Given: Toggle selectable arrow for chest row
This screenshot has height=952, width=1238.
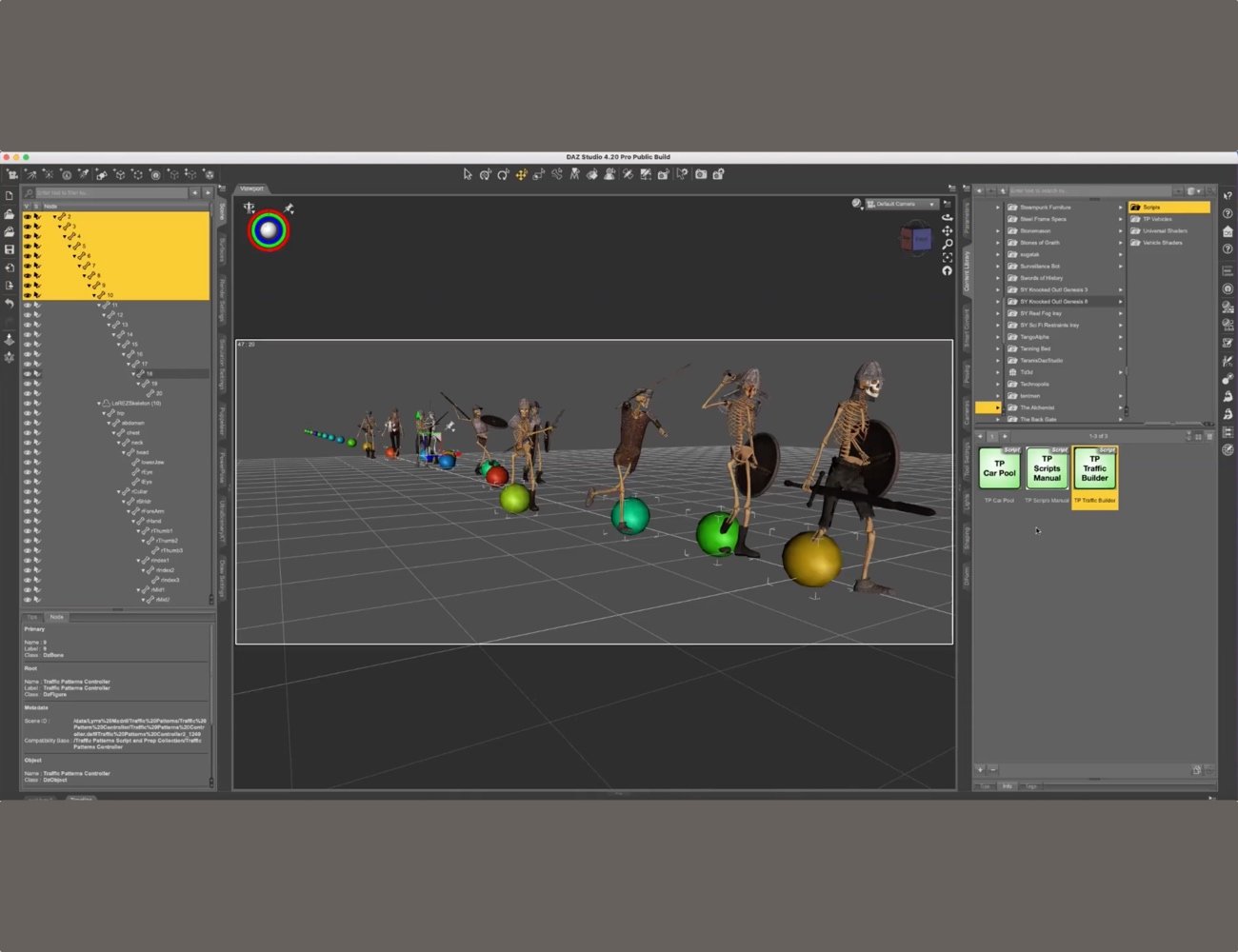Looking at the screenshot, I should 37,432.
